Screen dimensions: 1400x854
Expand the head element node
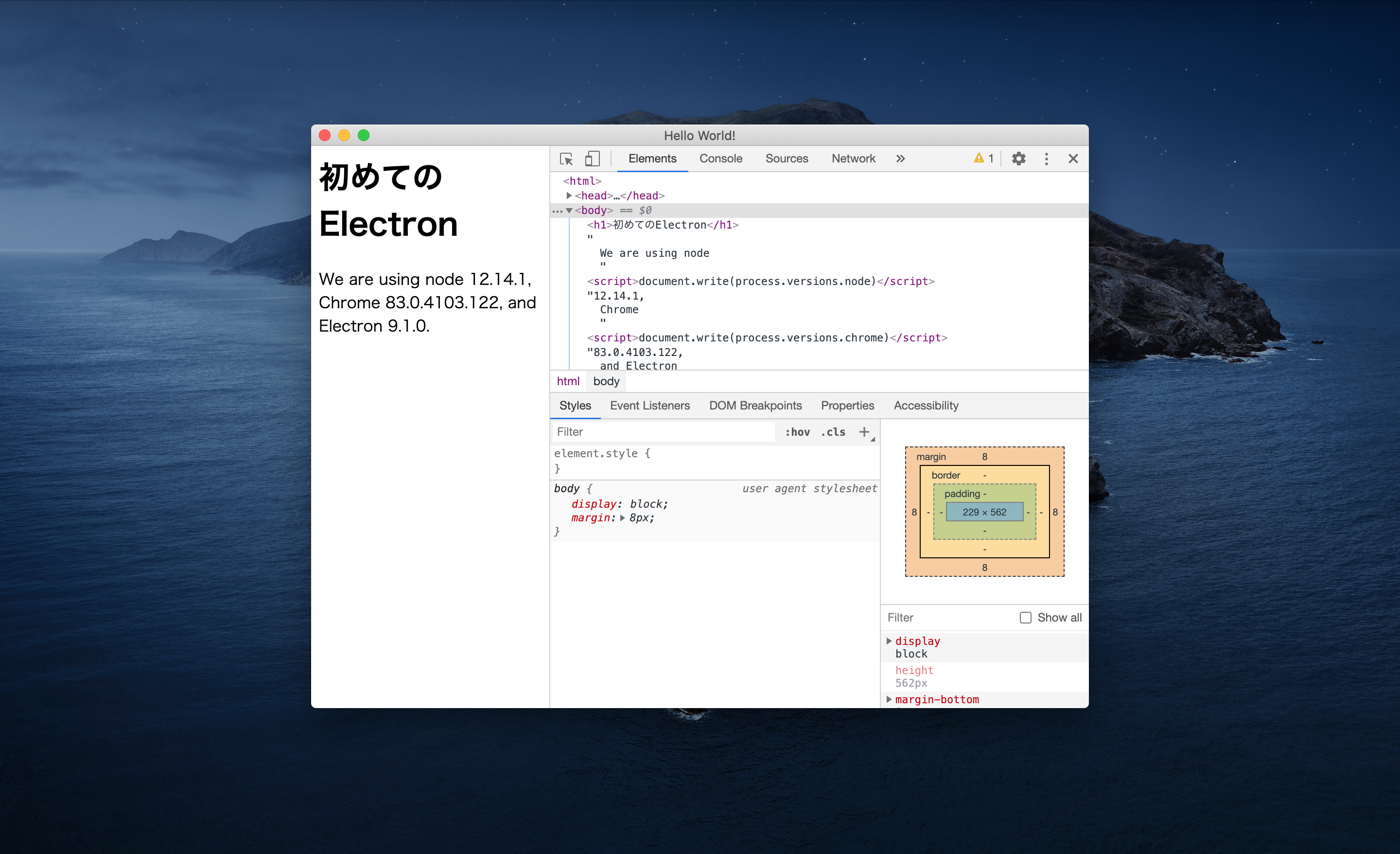pyautogui.click(x=569, y=196)
